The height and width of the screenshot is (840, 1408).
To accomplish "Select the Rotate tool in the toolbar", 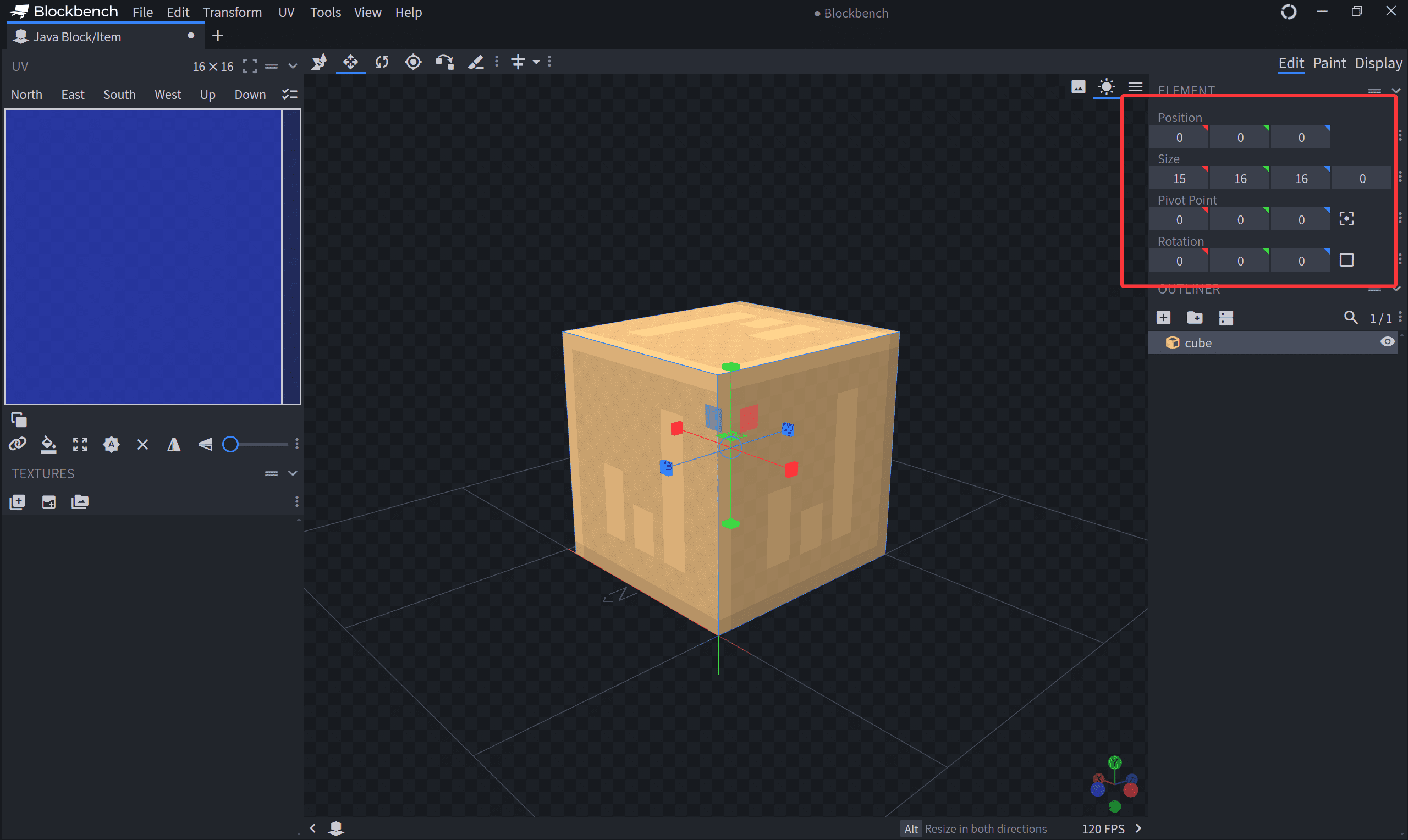I will [382, 62].
